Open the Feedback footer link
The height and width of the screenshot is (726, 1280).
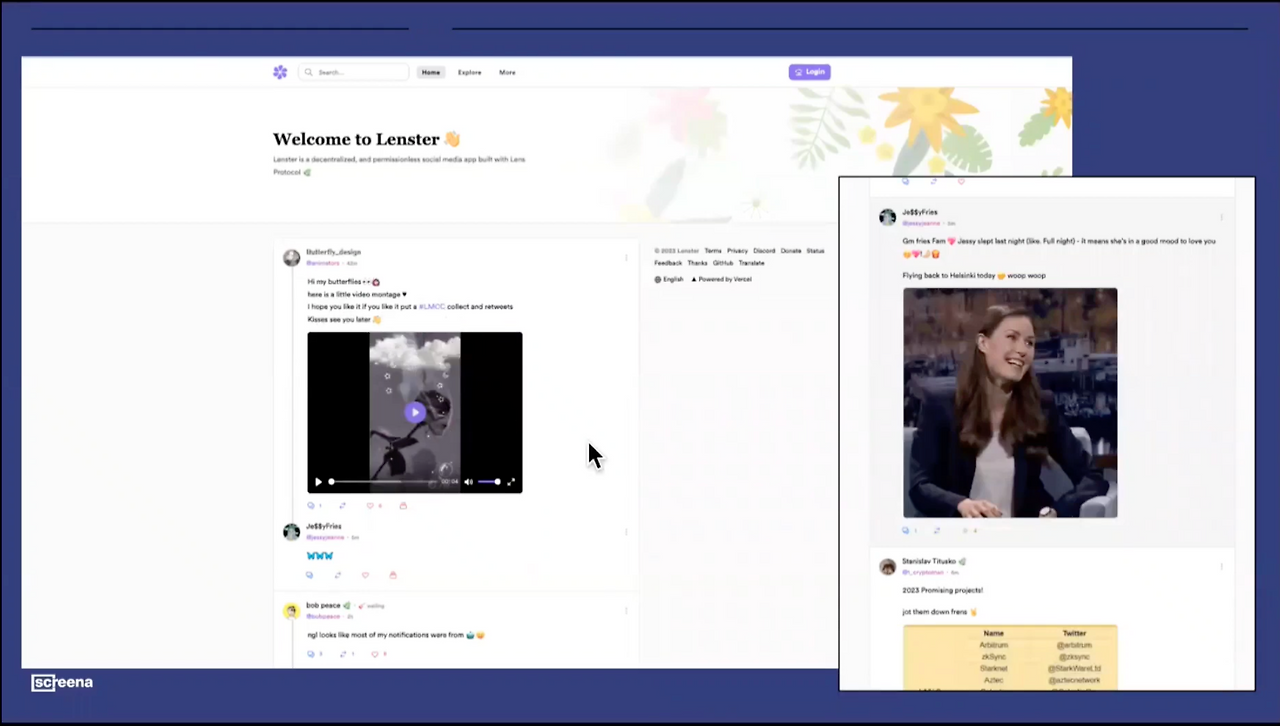(x=668, y=263)
